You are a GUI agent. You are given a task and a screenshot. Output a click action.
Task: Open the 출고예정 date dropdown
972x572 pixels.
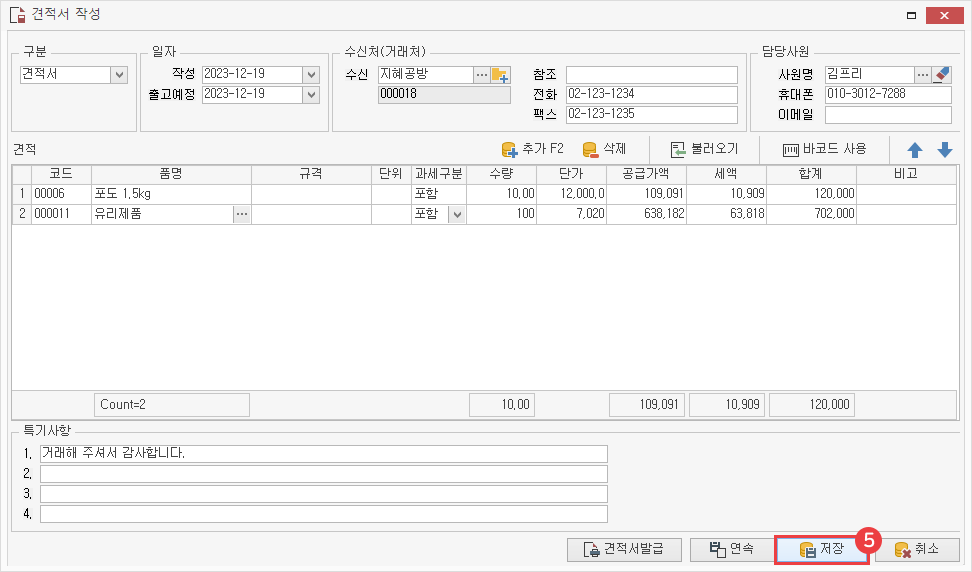coord(311,95)
